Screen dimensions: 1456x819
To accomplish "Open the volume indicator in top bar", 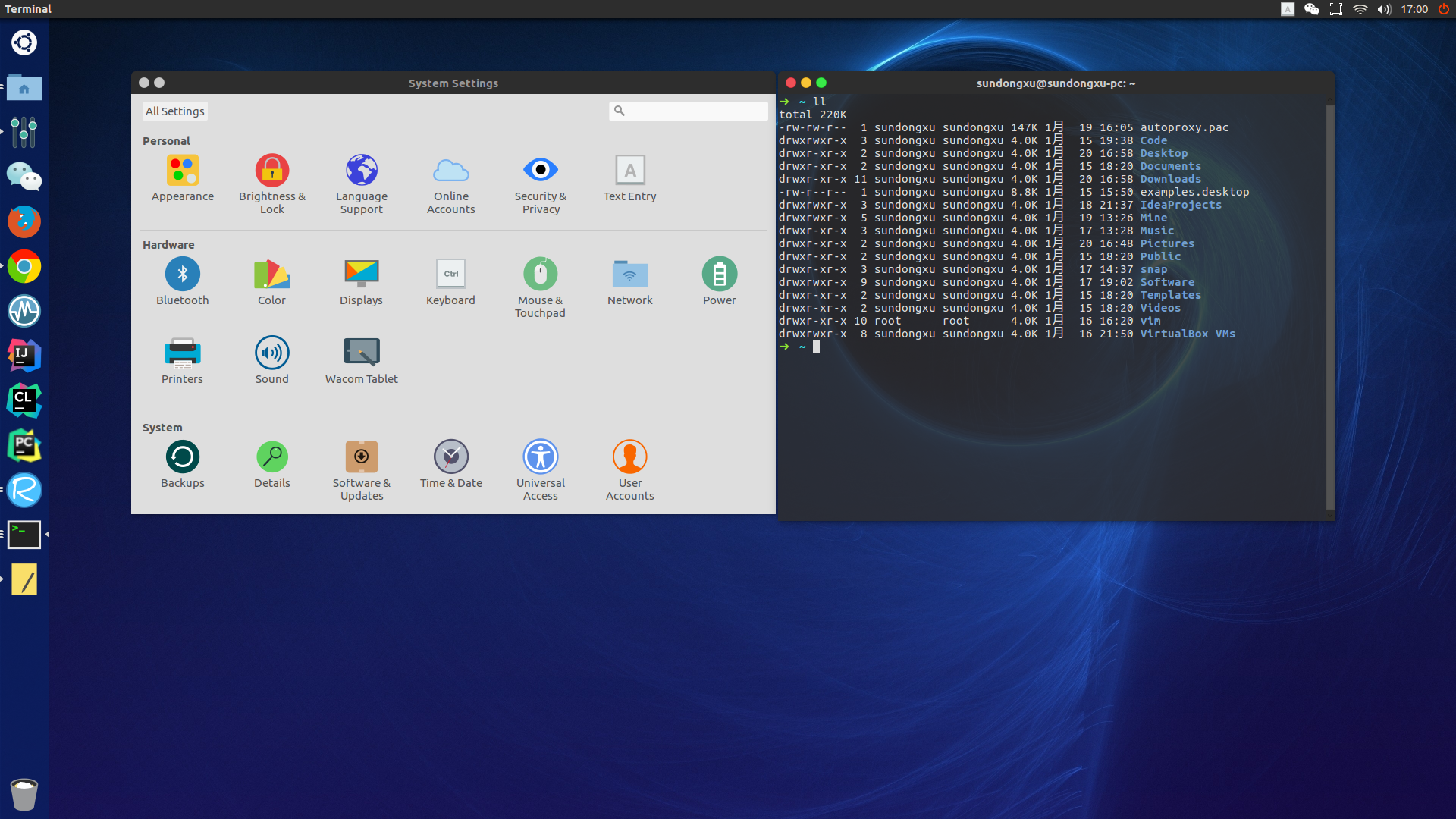I will point(1385,9).
